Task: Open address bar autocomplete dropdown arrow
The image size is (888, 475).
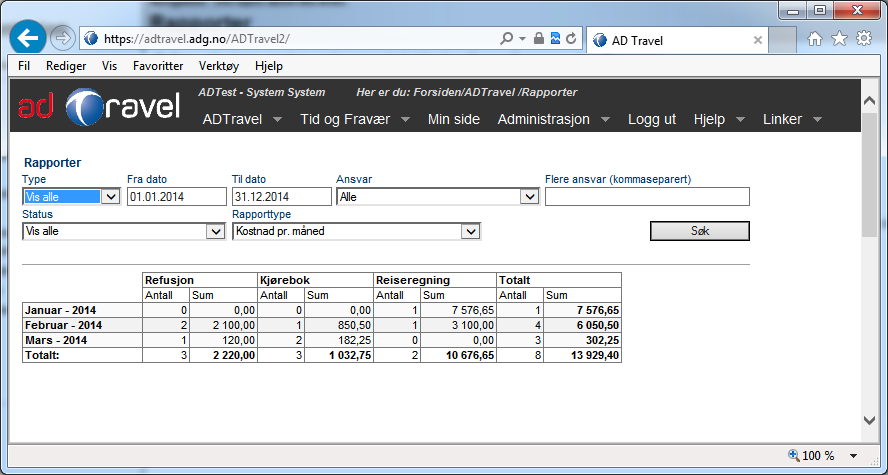Action: [x=522, y=39]
